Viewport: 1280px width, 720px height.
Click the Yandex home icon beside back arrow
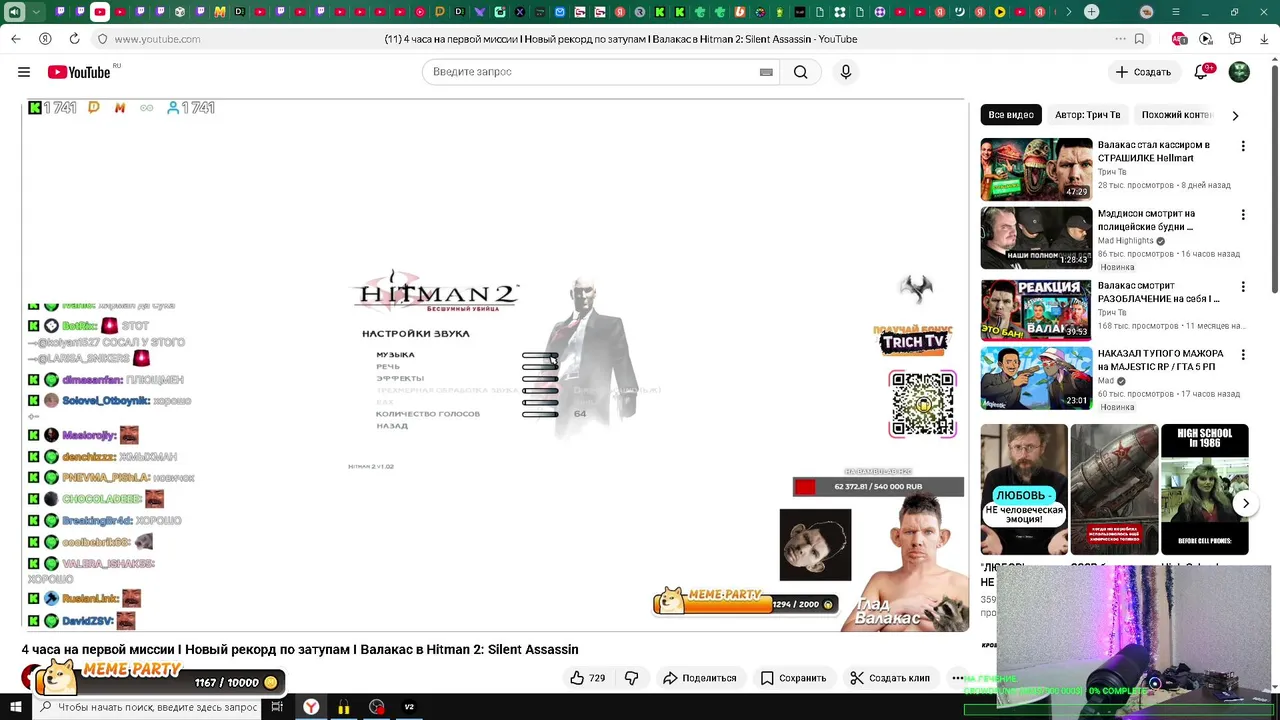pyautogui.click(x=45, y=39)
